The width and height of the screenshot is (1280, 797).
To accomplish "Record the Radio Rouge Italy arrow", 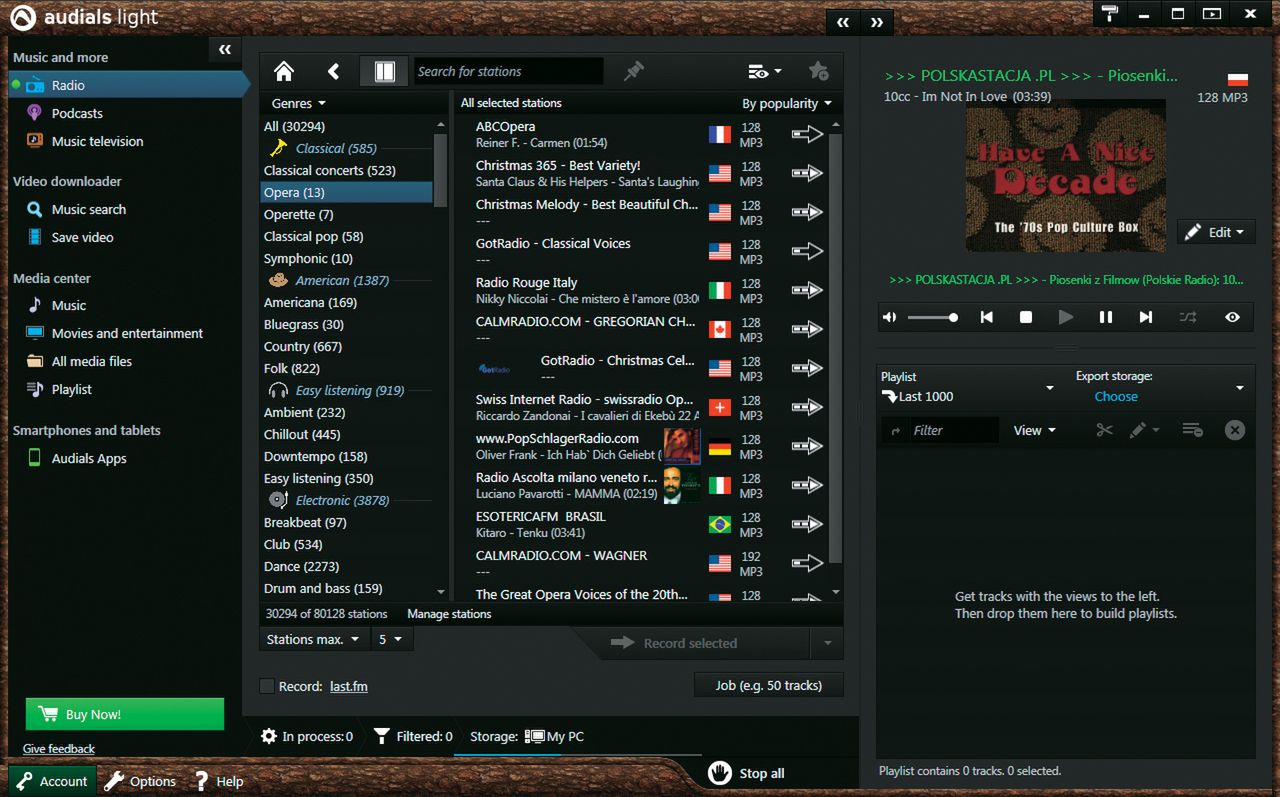I will point(807,290).
